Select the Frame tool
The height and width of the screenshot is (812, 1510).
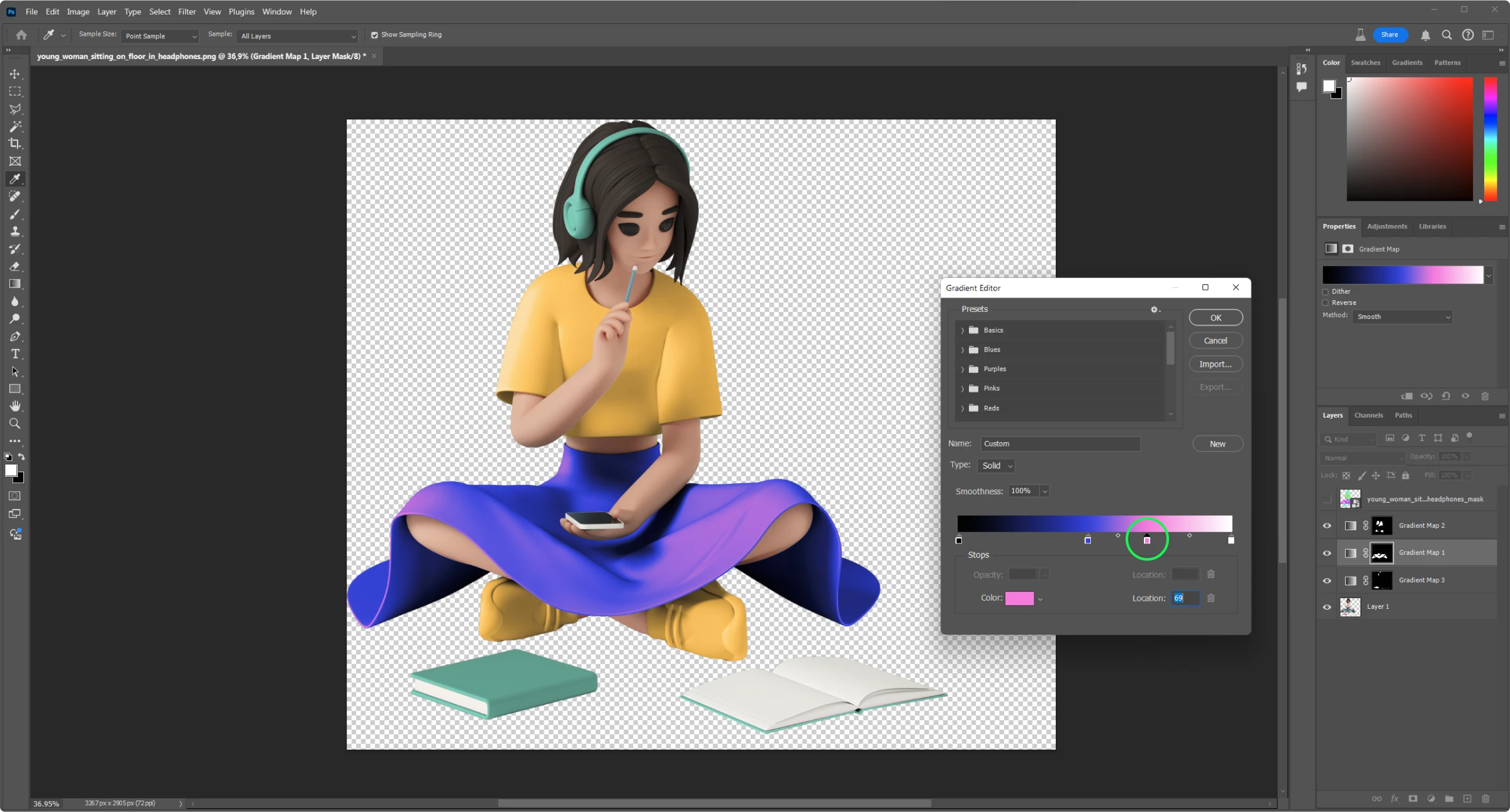click(15, 162)
